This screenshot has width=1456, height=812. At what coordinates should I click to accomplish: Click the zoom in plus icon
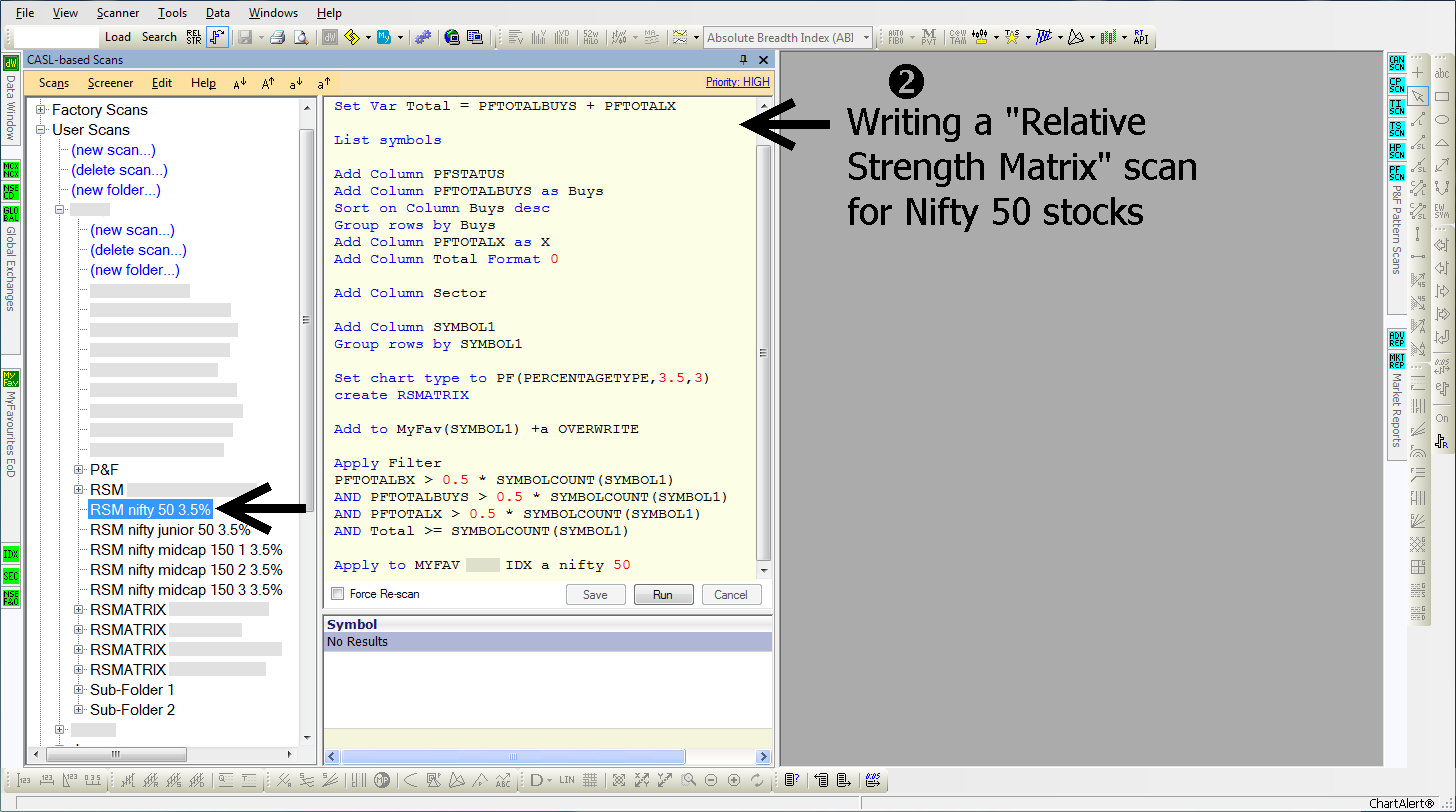(734, 780)
